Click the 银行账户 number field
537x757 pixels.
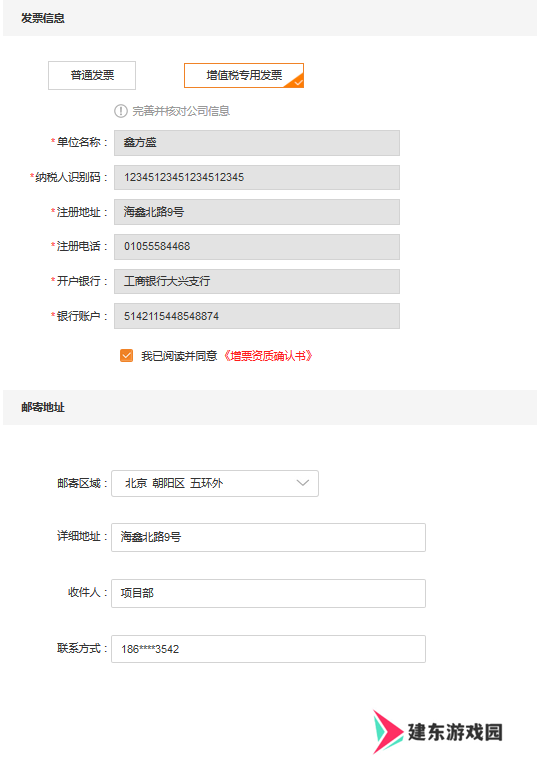[257, 316]
